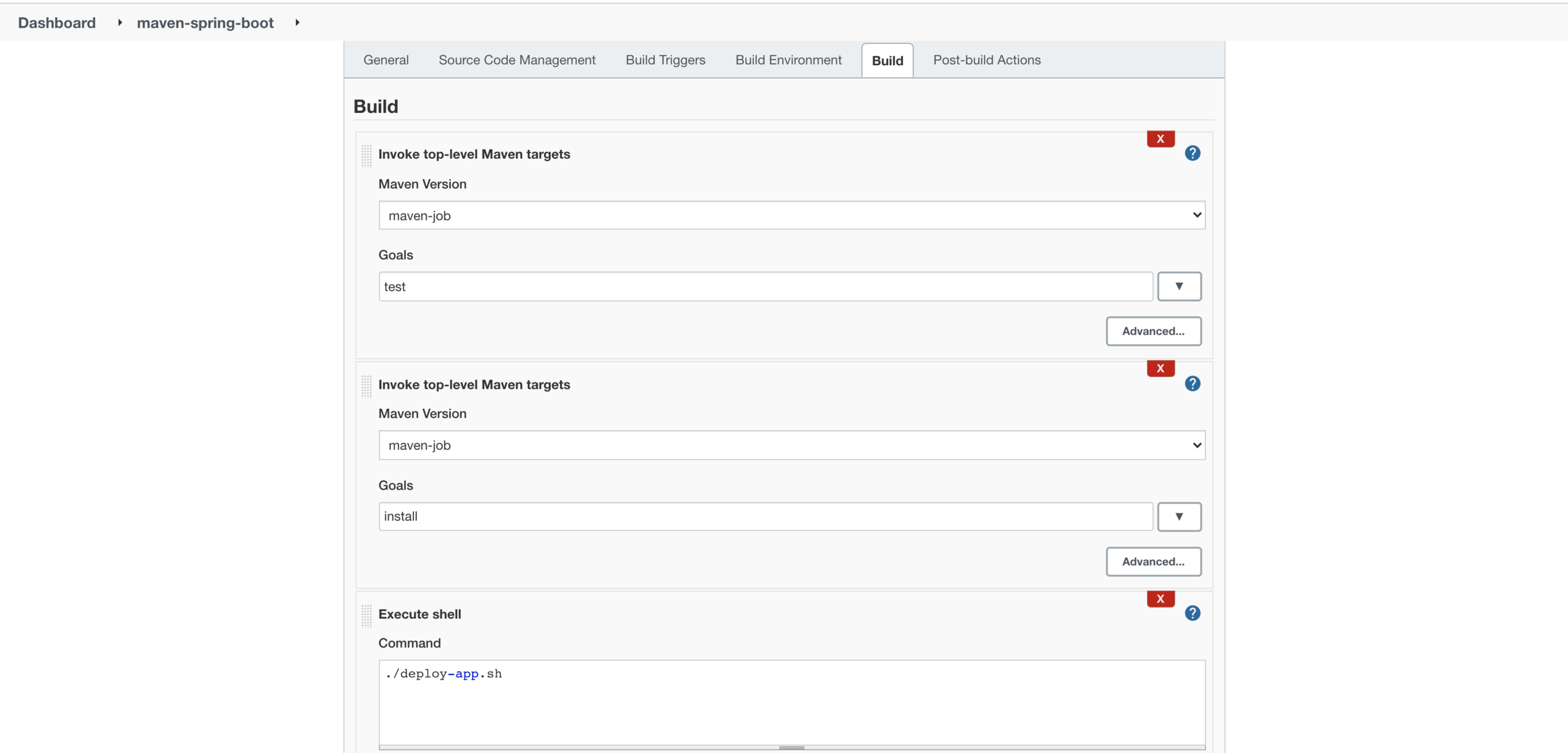Click Advanced button under test goals

(1153, 331)
